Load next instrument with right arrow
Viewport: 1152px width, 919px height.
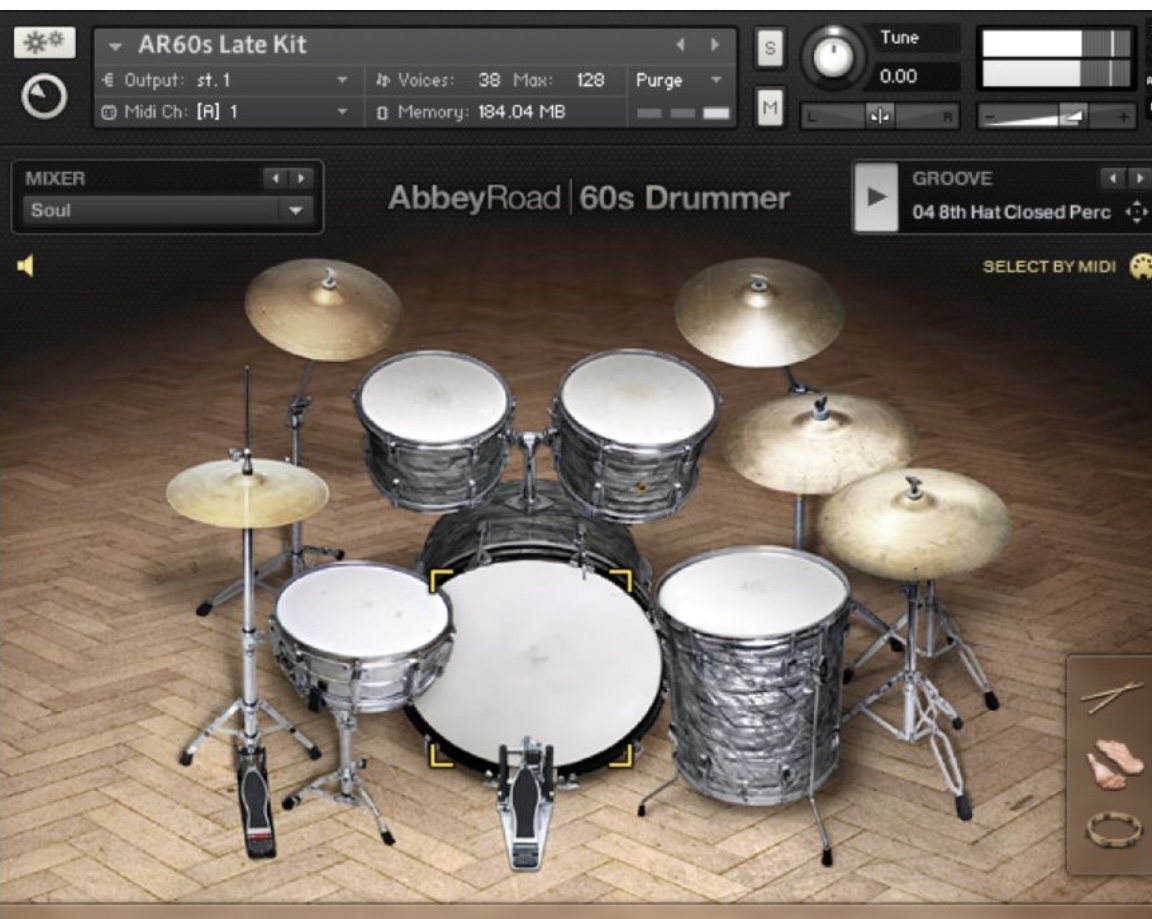[715, 45]
